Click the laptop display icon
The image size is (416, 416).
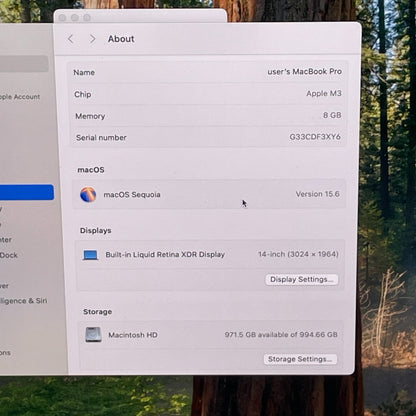coord(90,255)
